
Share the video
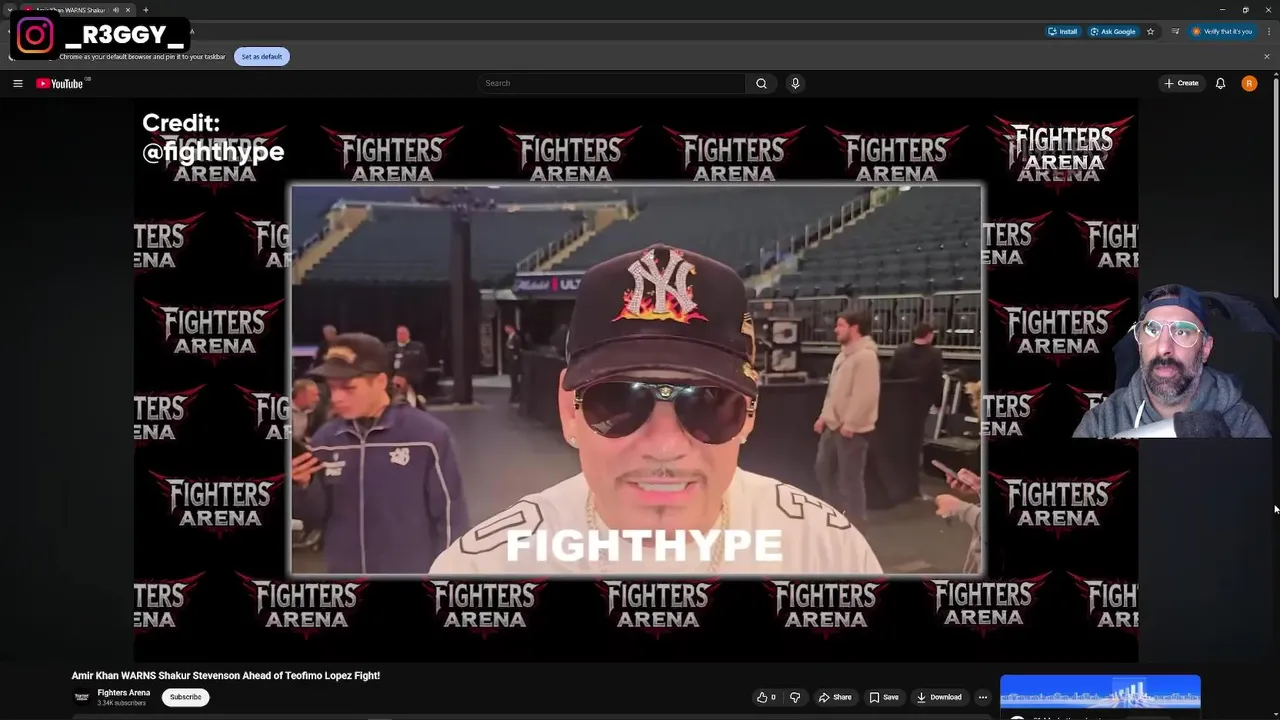pyautogui.click(x=835, y=697)
